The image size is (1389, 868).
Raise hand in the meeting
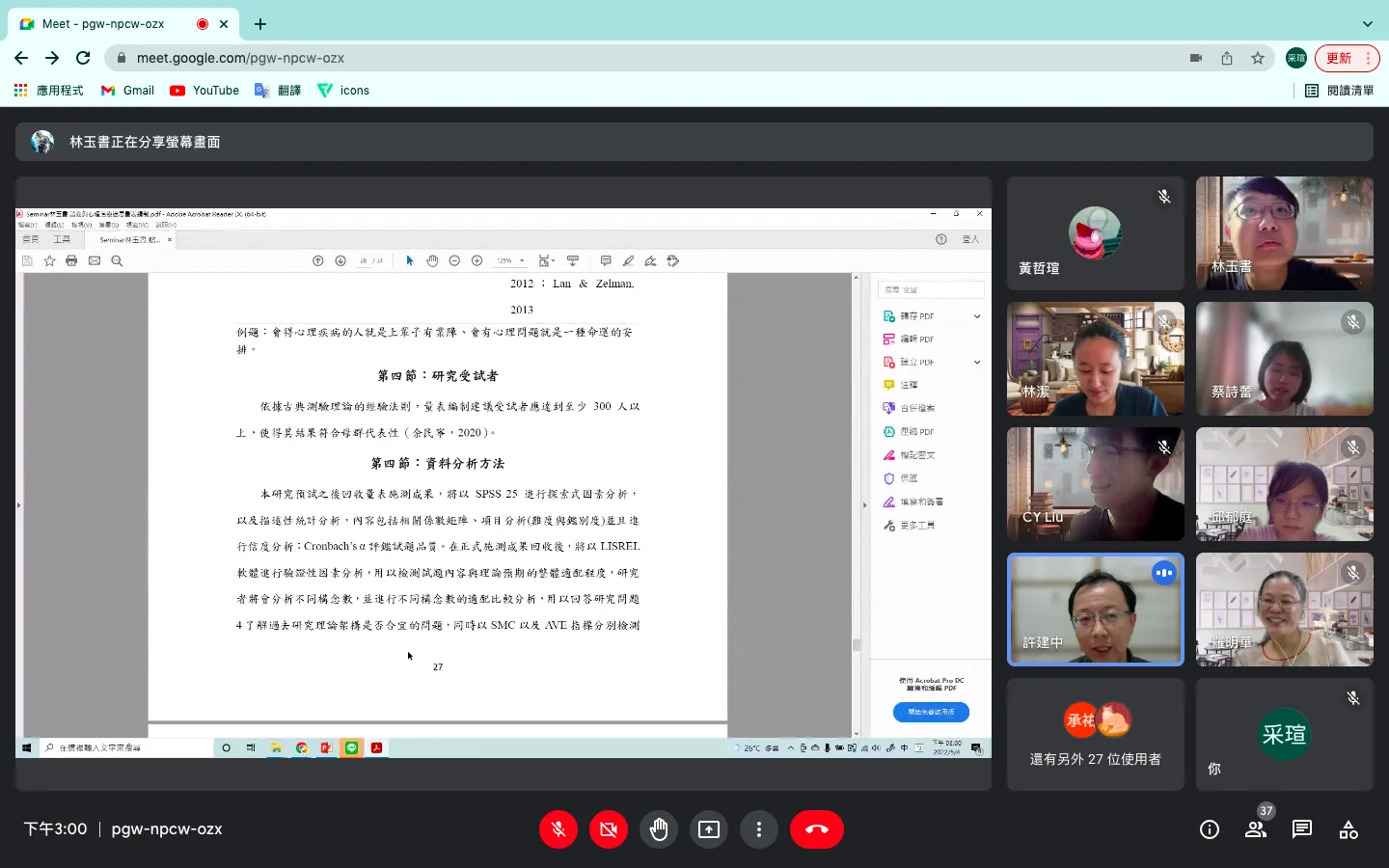[659, 829]
